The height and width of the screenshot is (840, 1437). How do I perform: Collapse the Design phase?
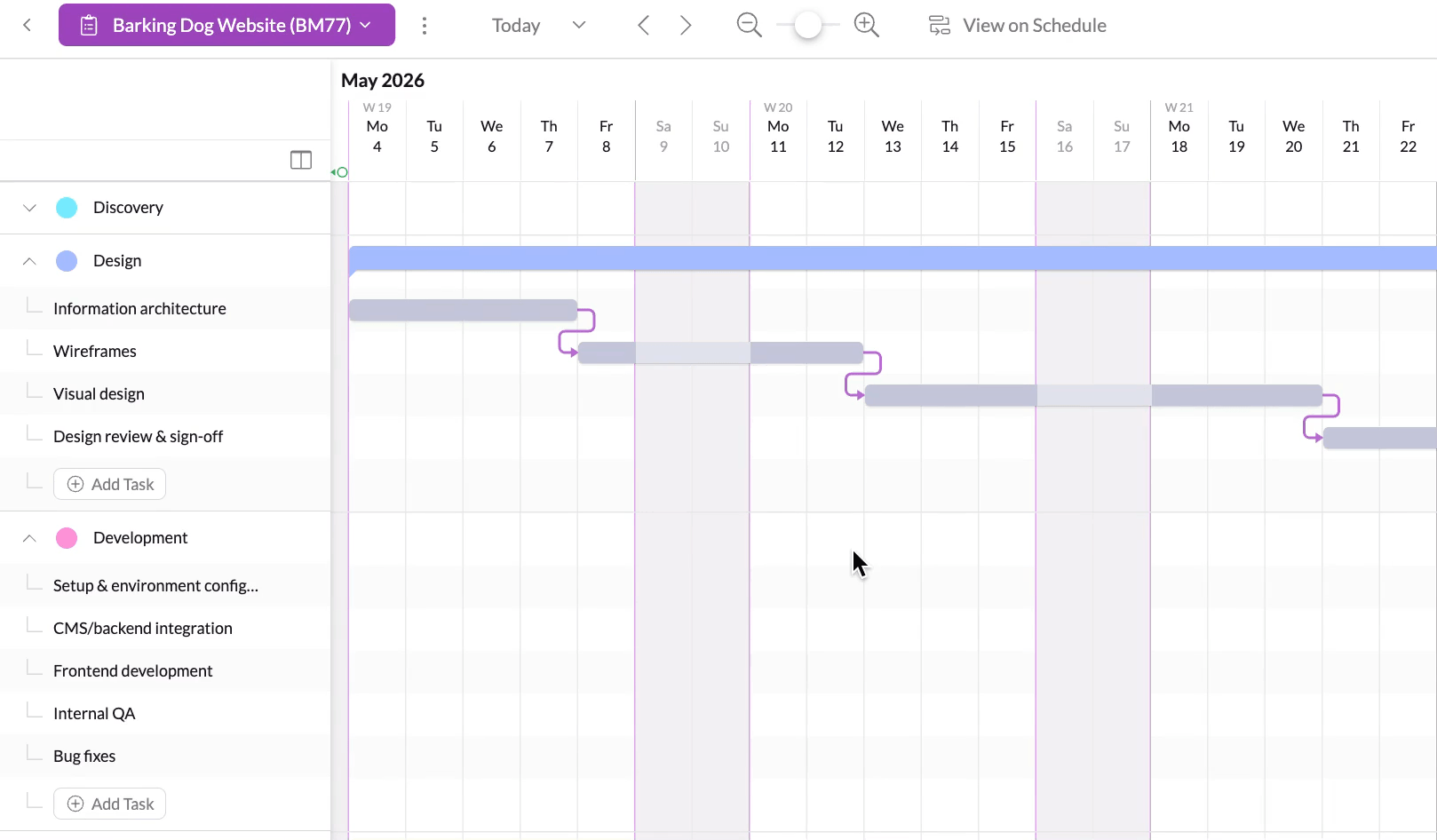pyautogui.click(x=29, y=261)
